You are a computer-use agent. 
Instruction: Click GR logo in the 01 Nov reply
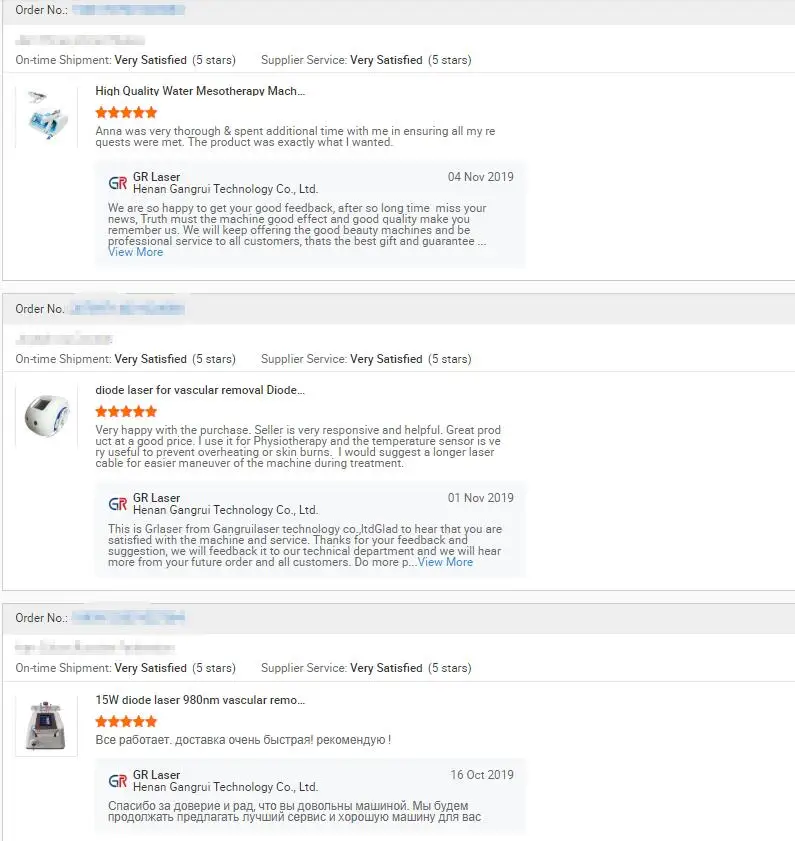tap(118, 504)
